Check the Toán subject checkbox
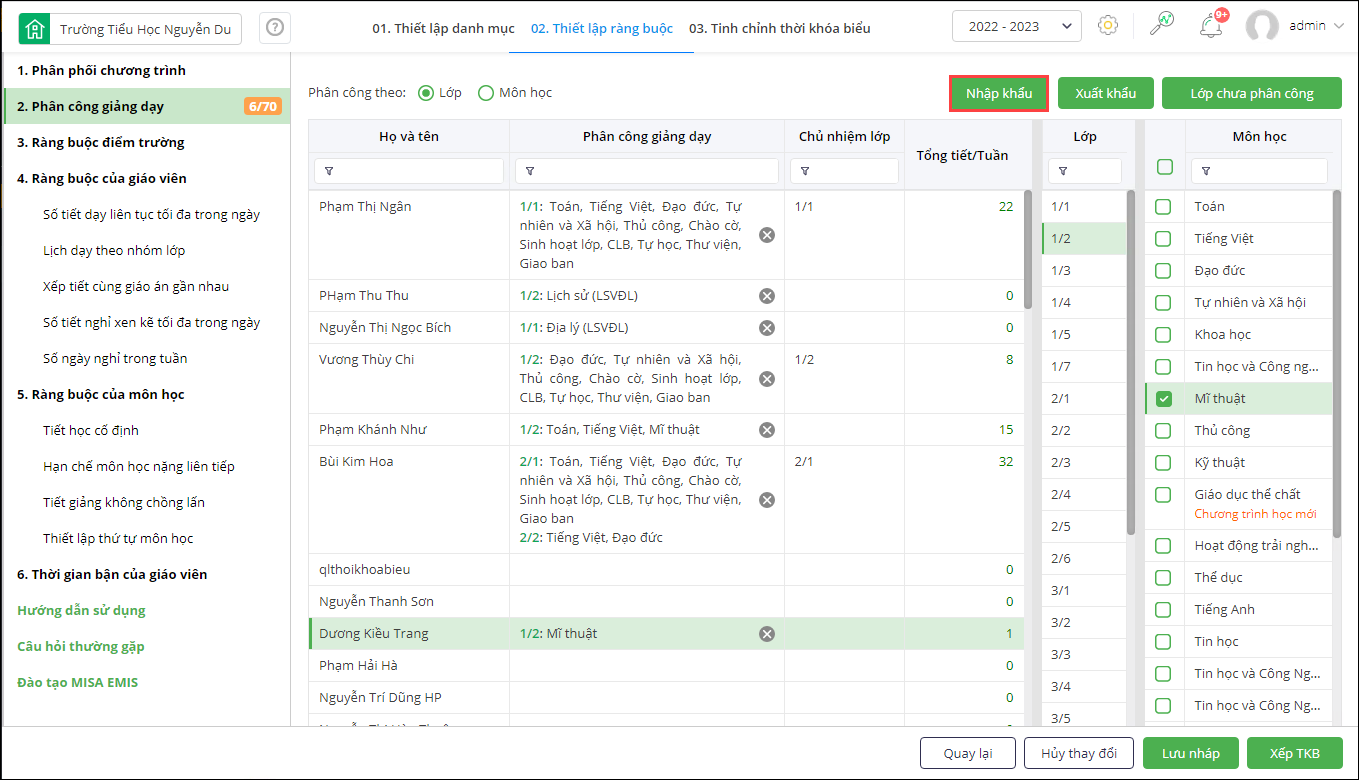This screenshot has width=1359, height=780. pos(1164,207)
